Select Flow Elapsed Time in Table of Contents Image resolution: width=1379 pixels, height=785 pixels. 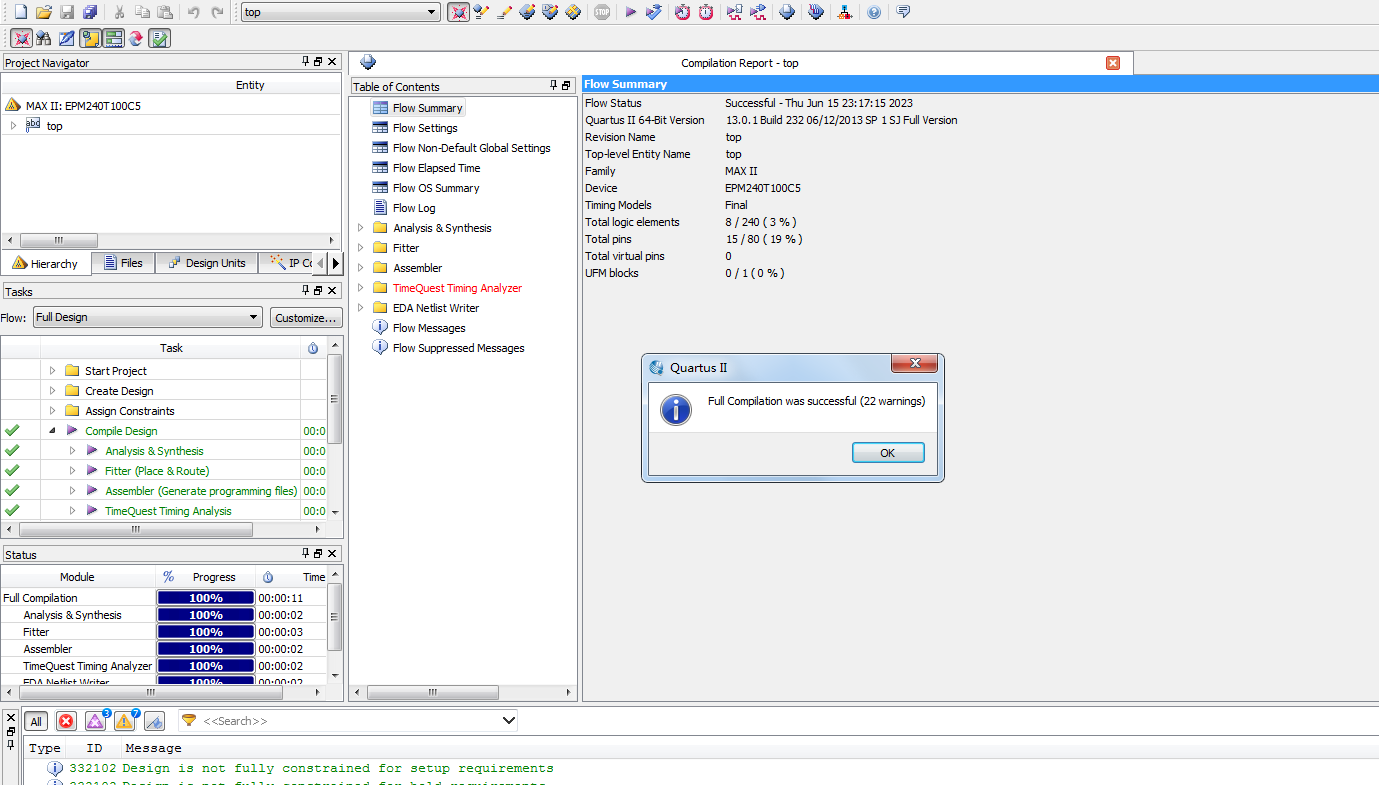coord(436,168)
